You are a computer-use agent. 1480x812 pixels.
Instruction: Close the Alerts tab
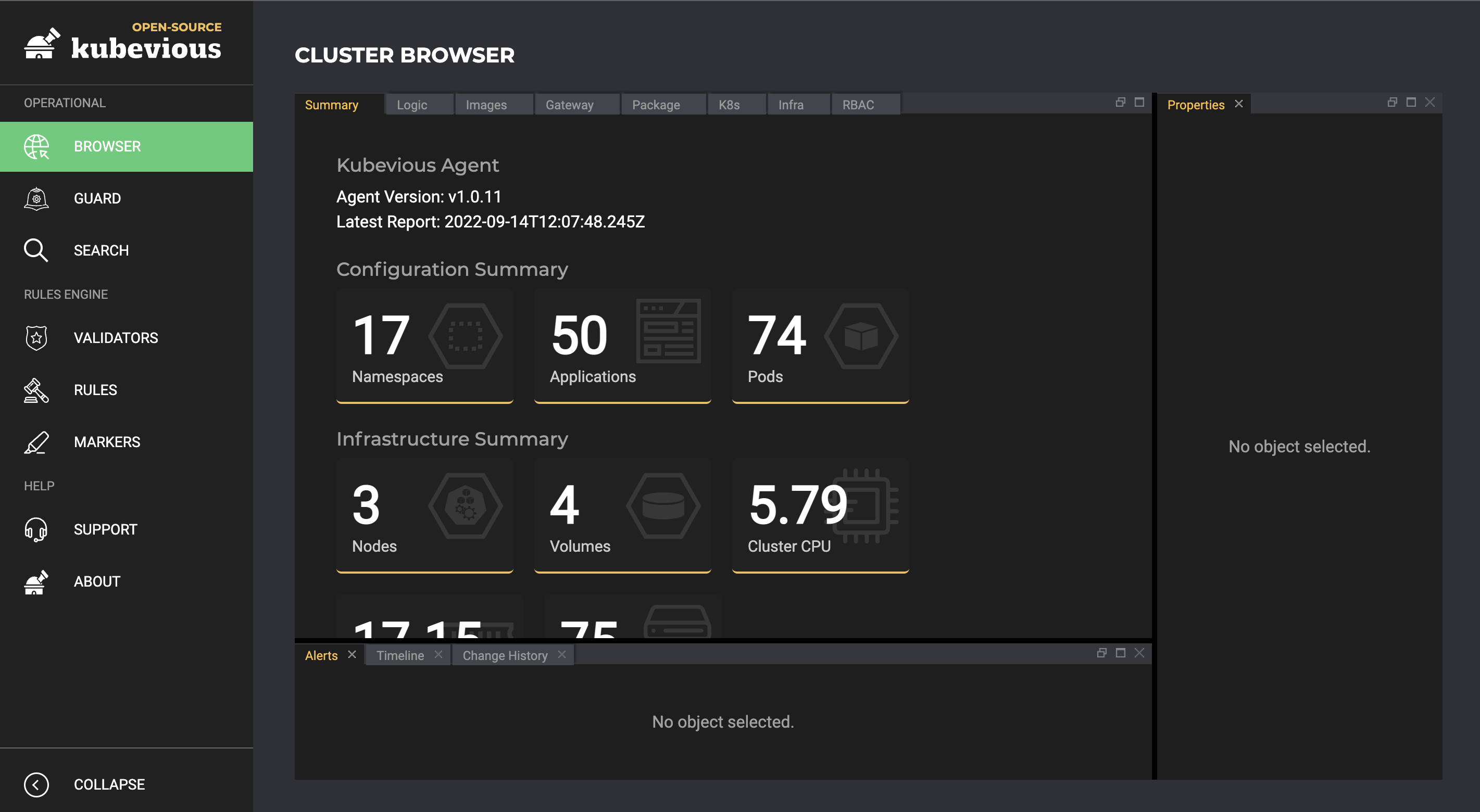(352, 654)
